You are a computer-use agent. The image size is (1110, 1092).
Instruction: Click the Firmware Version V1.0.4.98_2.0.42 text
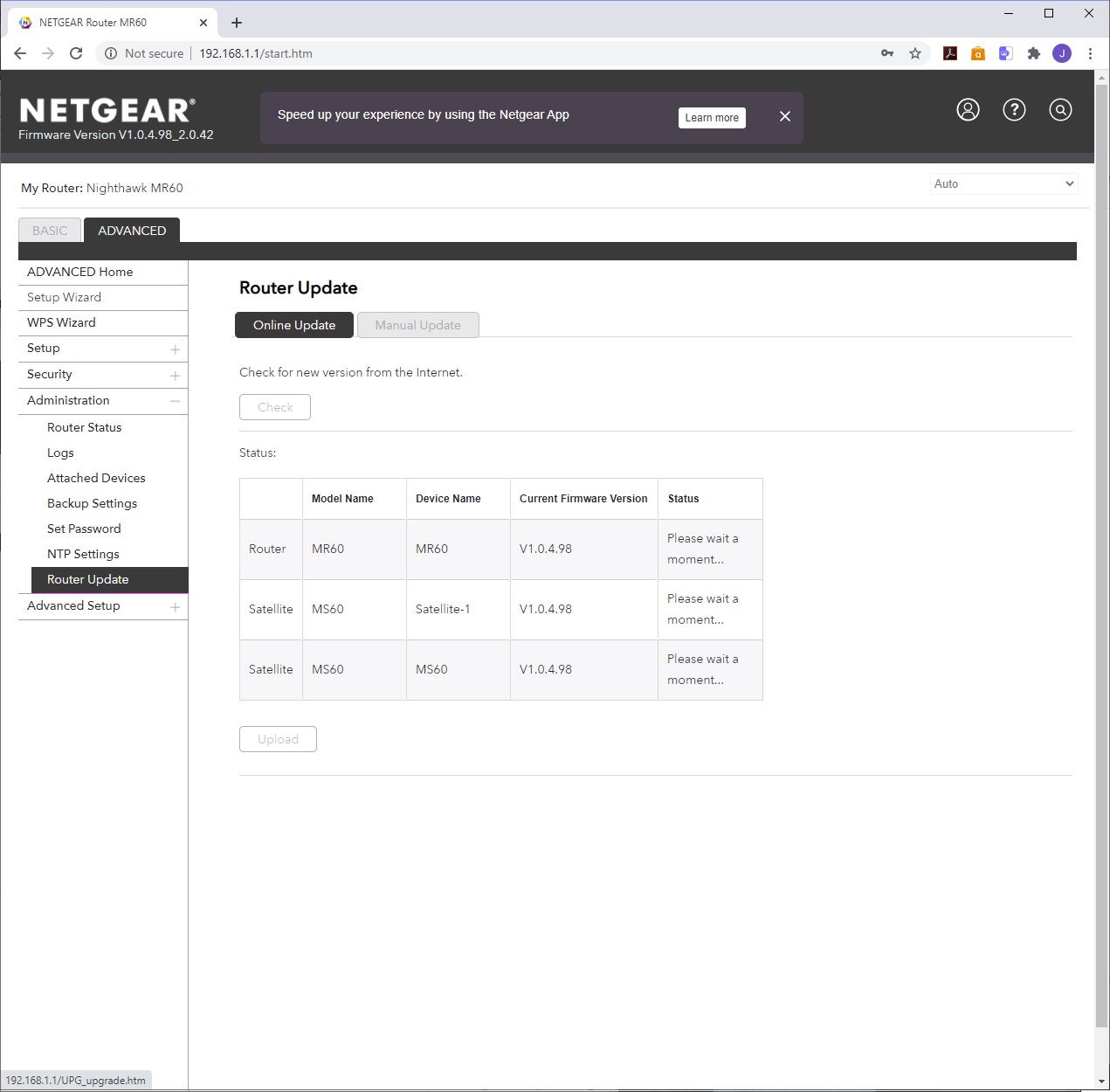[116, 135]
